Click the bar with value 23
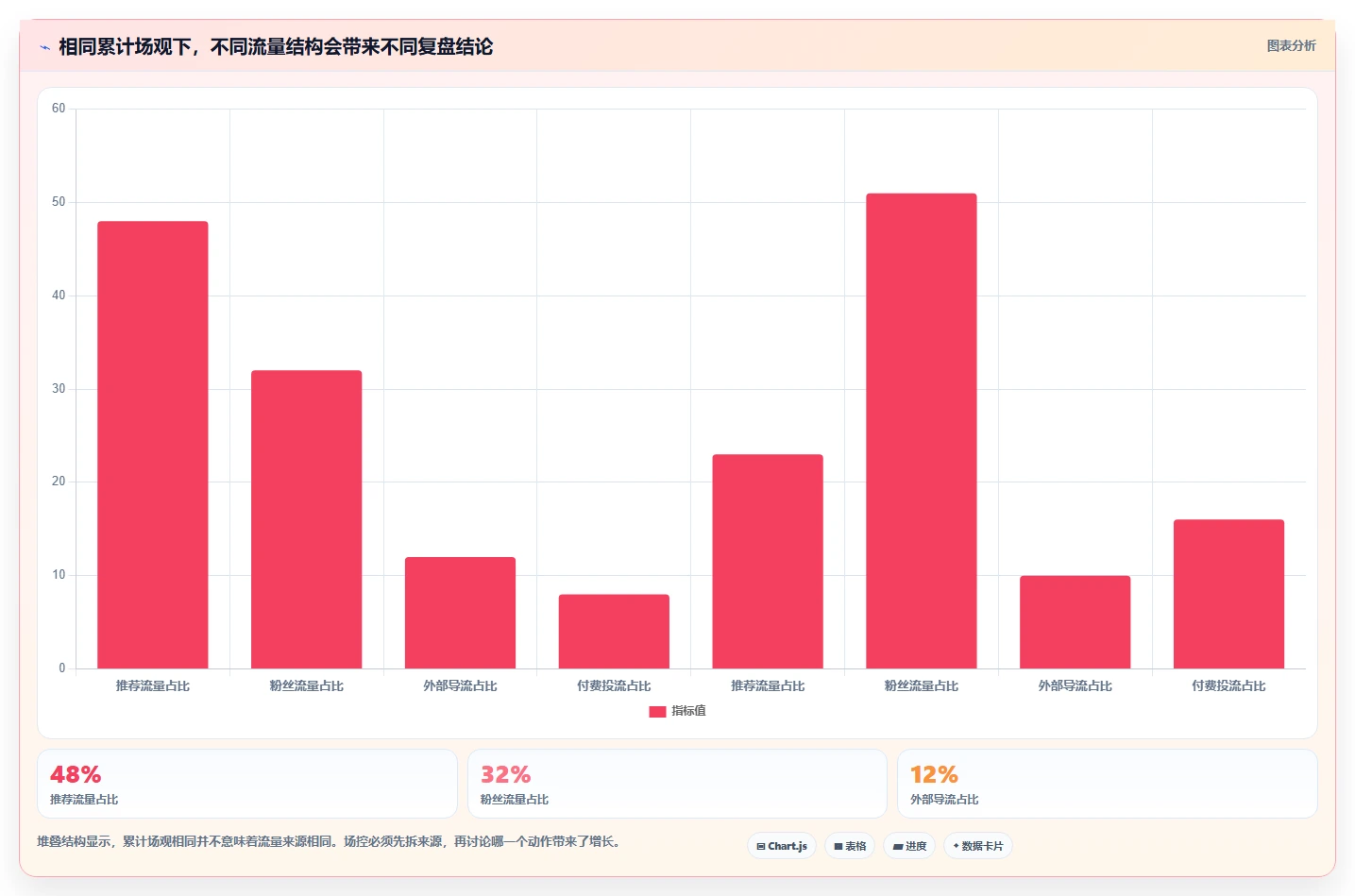Image resolution: width=1355 pixels, height=896 pixels. (768, 562)
